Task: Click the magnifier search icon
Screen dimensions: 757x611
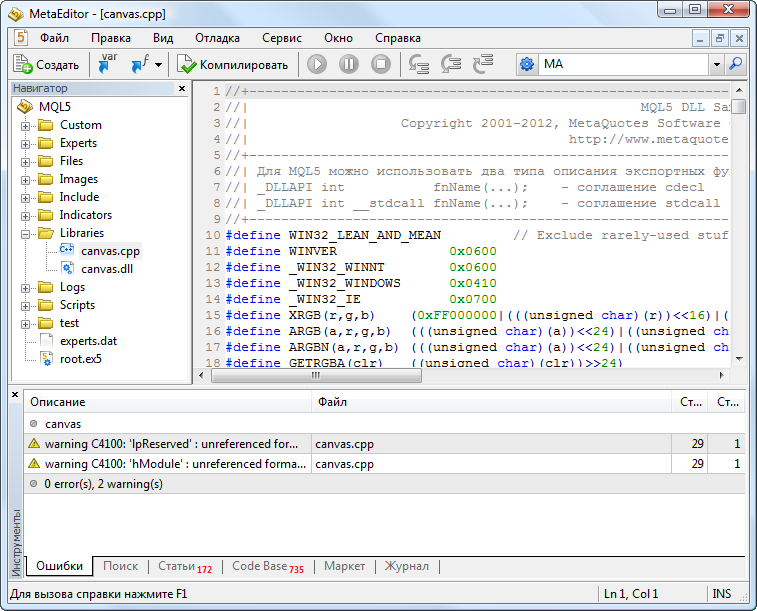Action: coord(735,64)
